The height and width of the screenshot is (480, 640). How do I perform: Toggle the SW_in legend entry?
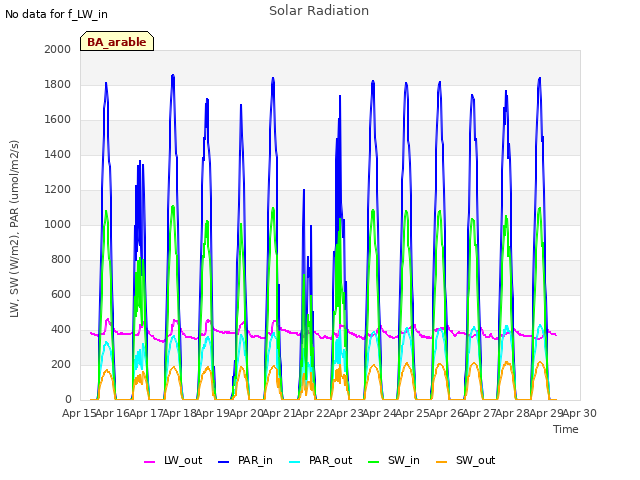coord(394,461)
